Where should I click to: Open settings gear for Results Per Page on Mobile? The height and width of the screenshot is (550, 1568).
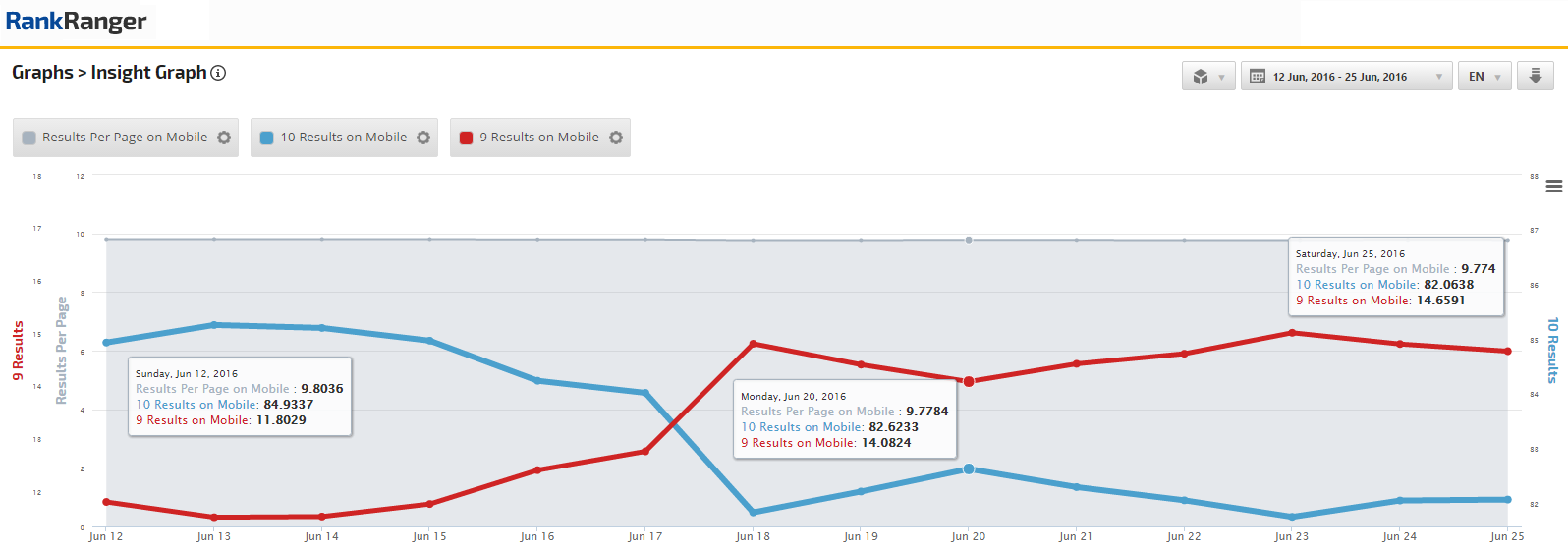click(x=224, y=137)
